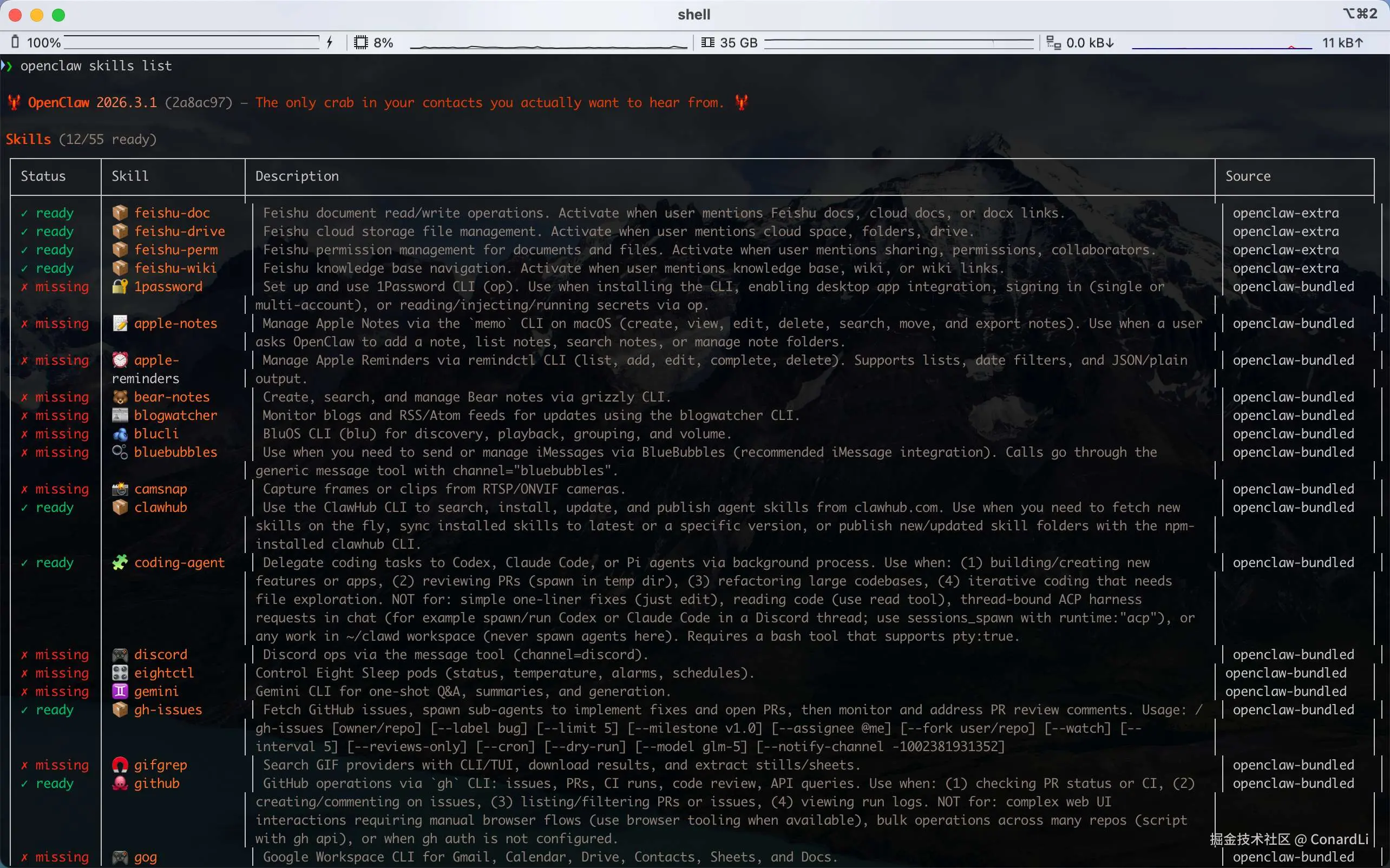This screenshot has width=1390, height=868.
Task: Click the alarm clock icon next to apple-reminders
Action: 120,360
